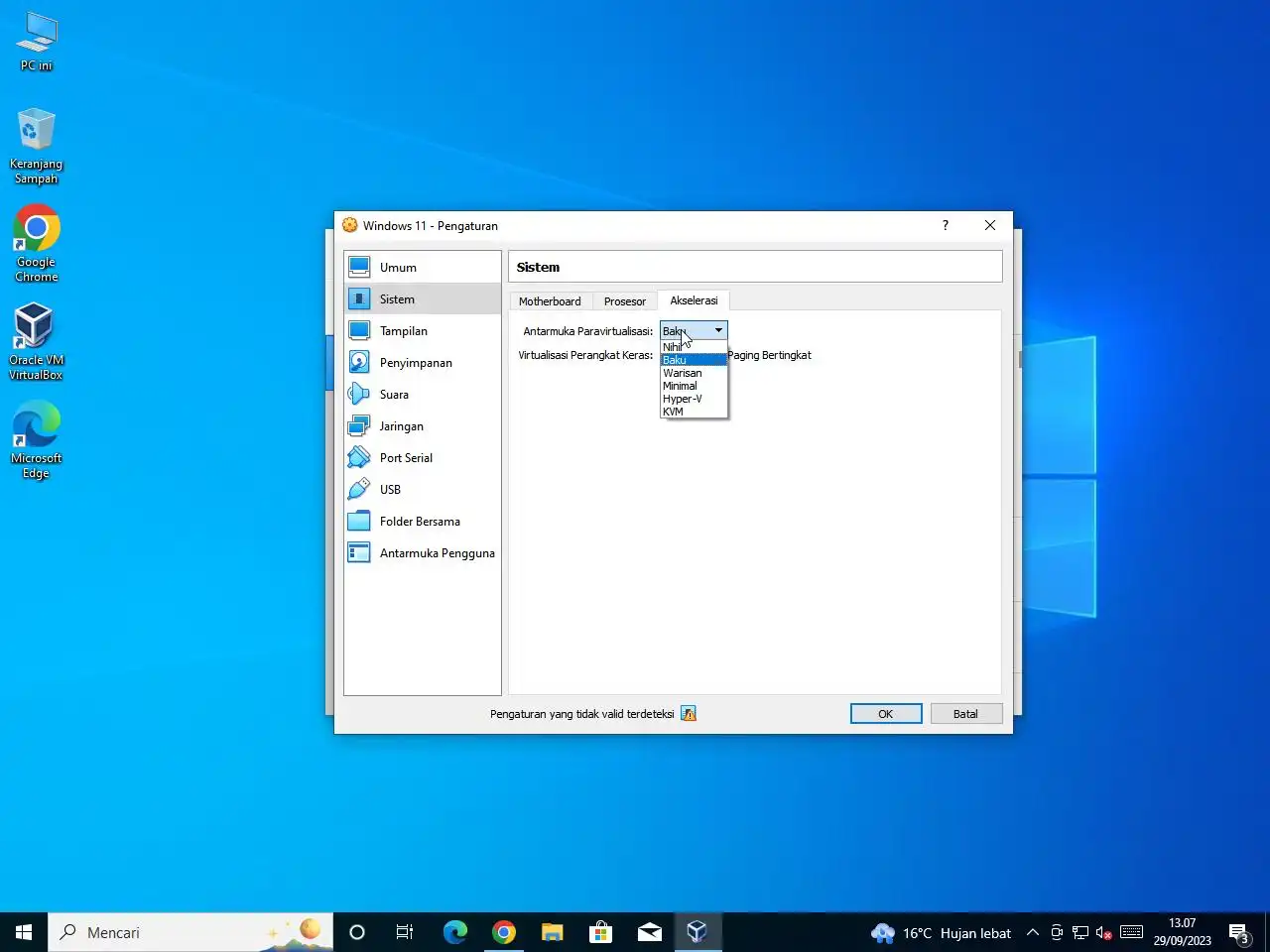Open Antarmuka Pengguna settings
The width and height of the screenshot is (1270, 952).
click(423, 553)
